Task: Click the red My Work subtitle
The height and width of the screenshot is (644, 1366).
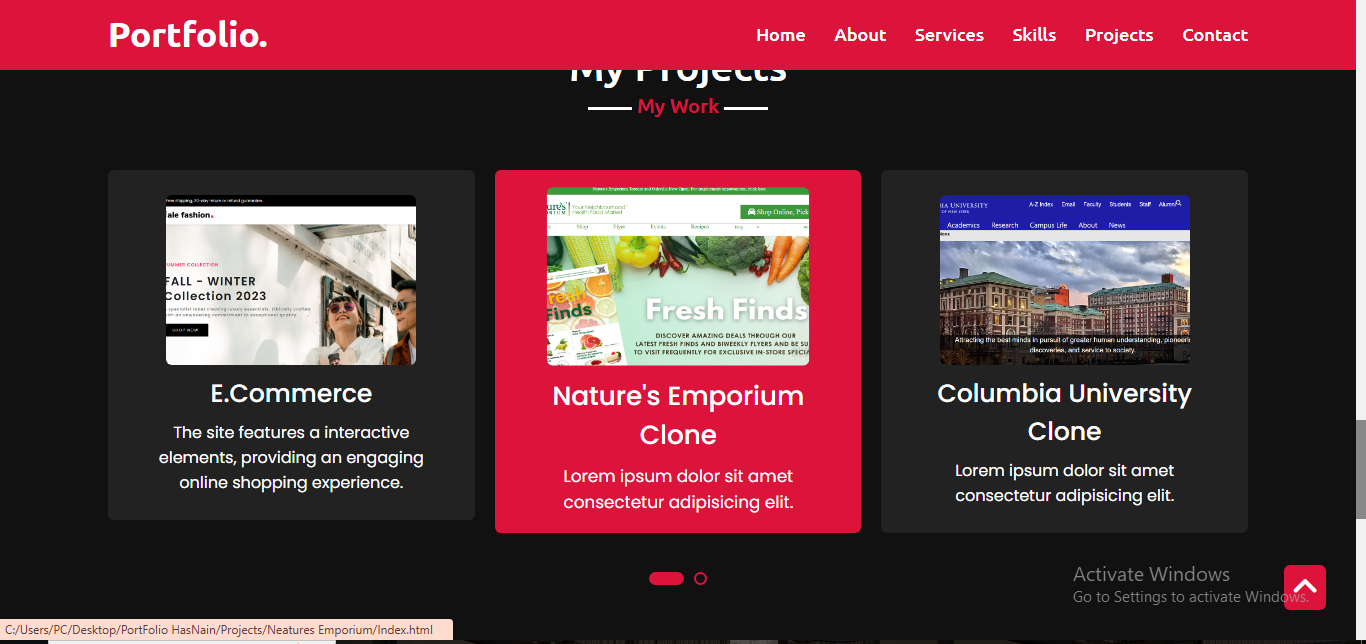Action: pos(678,107)
